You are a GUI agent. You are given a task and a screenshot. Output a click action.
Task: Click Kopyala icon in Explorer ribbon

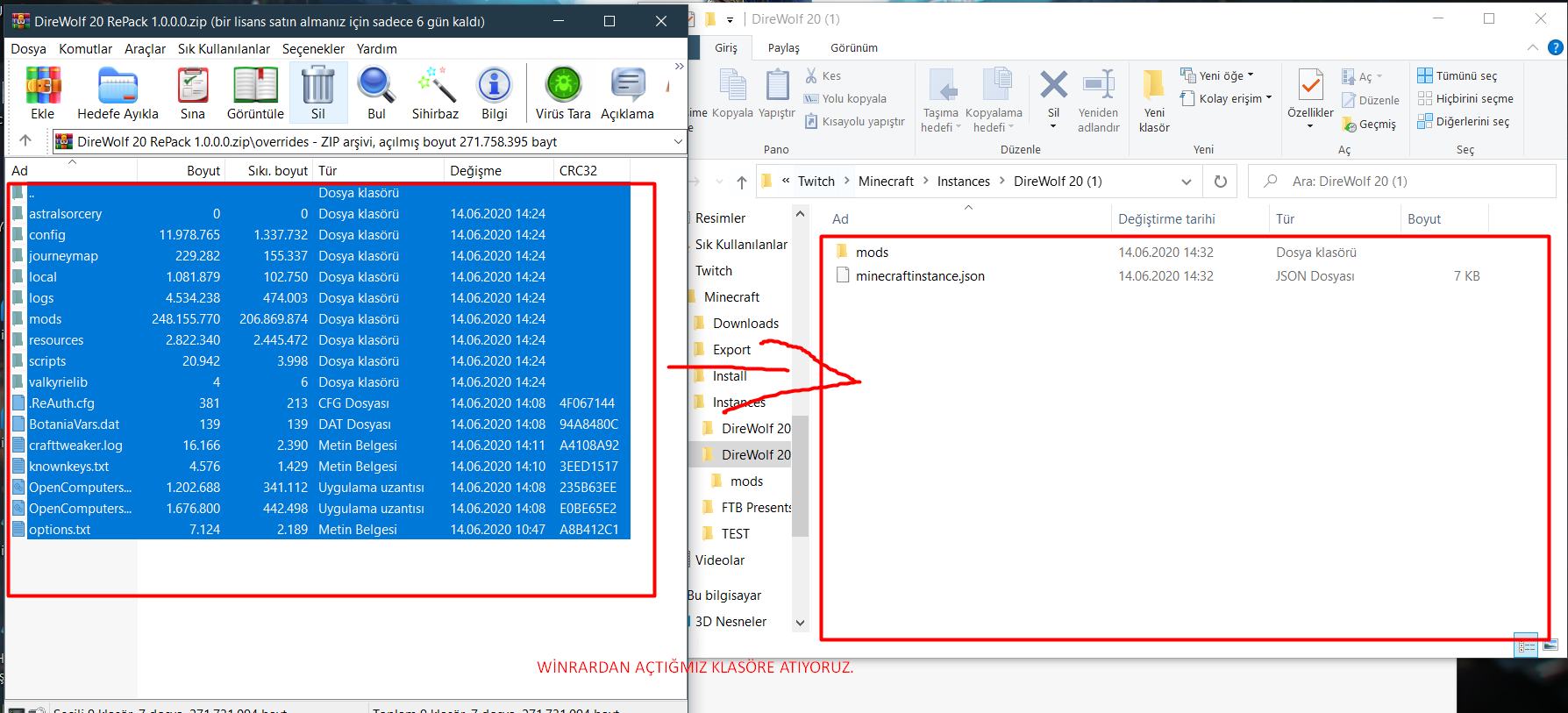(x=732, y=94)
